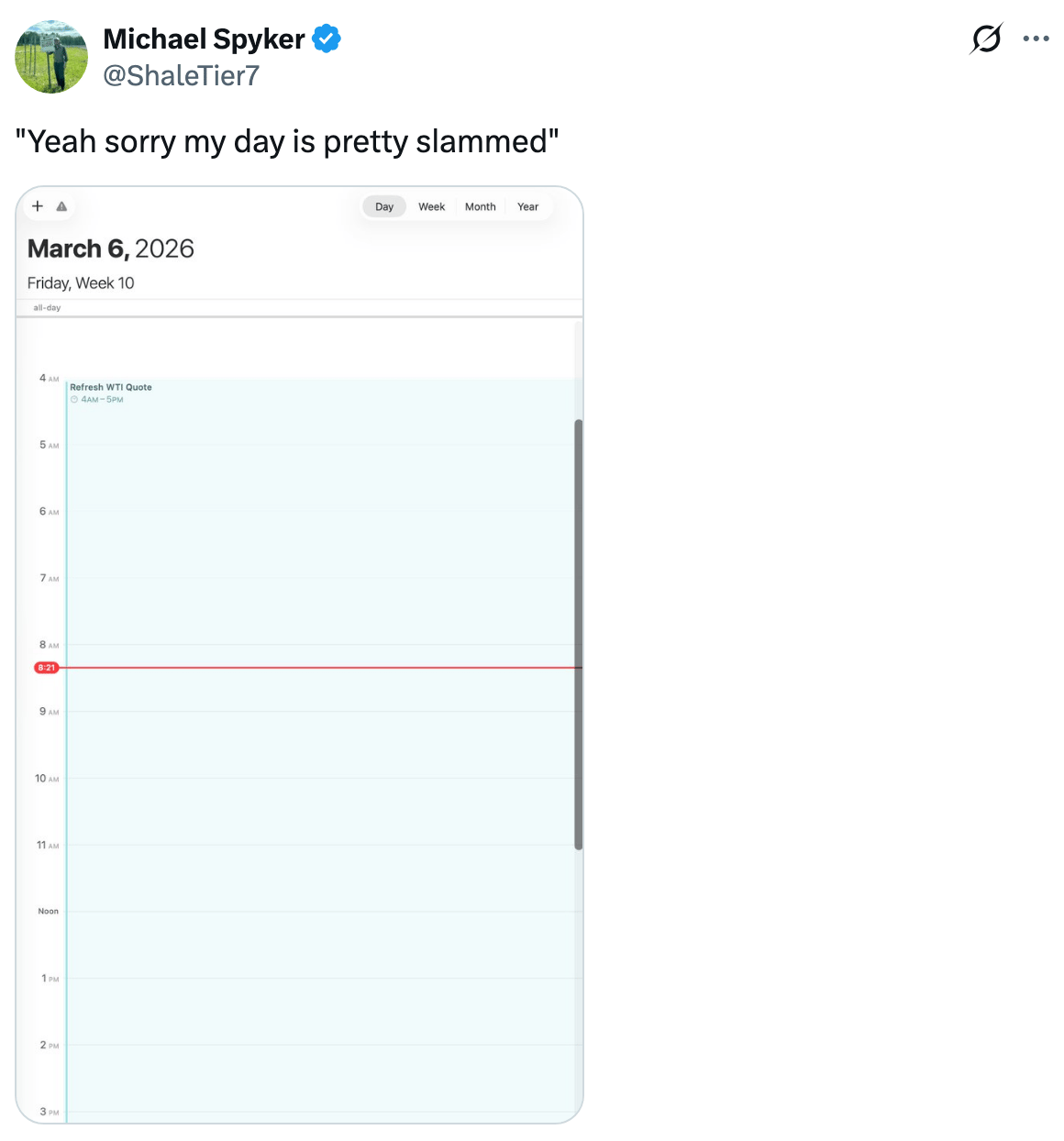Switch to the Year view tab
This screenshot has width=1064, height=1141.
point(527,207)
